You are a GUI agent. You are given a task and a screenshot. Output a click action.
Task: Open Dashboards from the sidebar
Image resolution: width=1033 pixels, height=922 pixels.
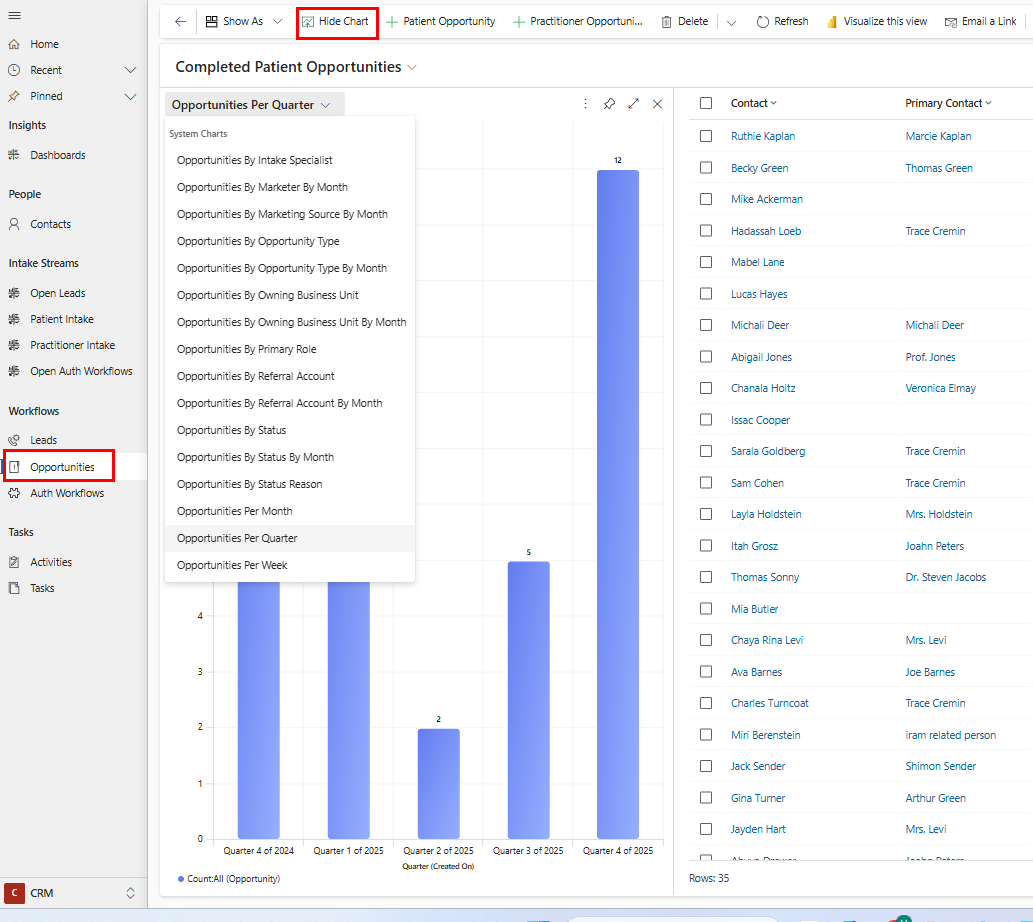coord(57,155)
